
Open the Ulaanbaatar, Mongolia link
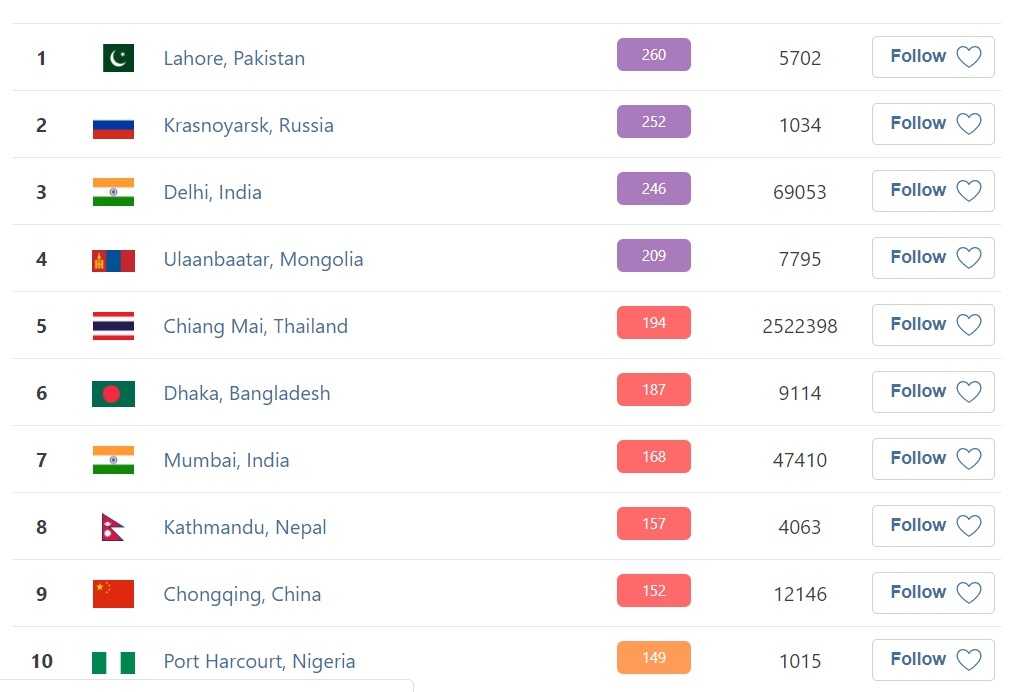tap(263, 260)
